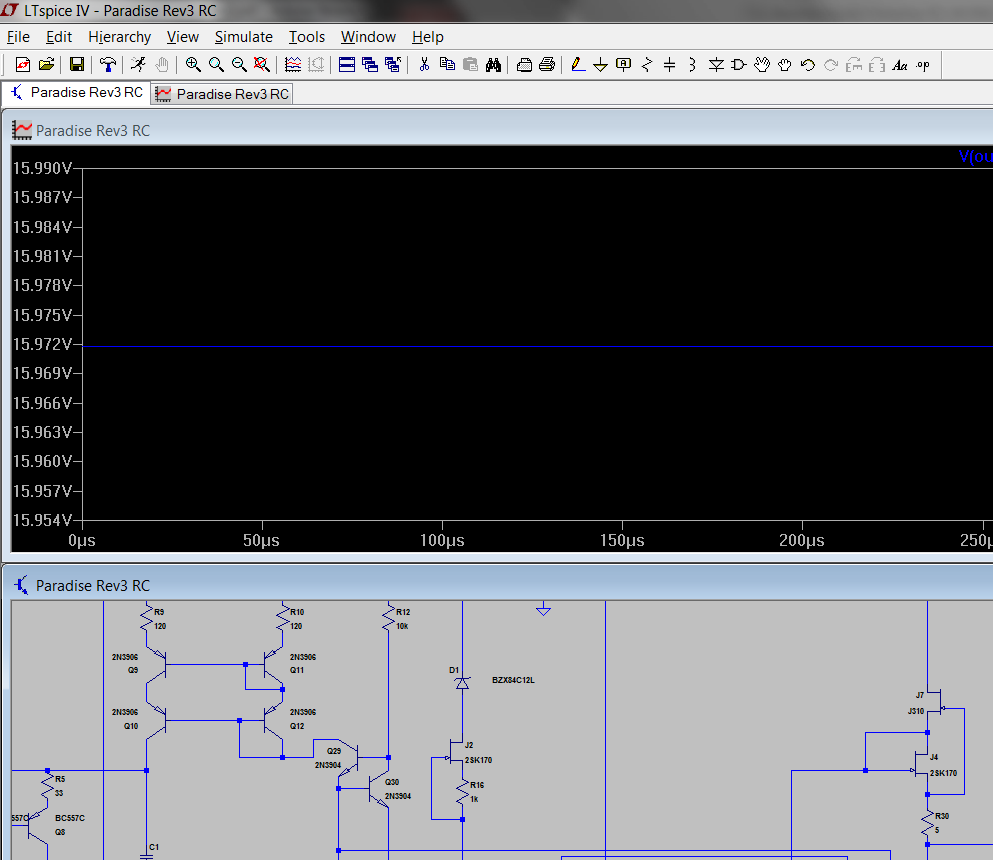The height and width of the screenshot is (860, 993).
Task: Click the New Schematic toolbar icon
Action: pos(23,65)
